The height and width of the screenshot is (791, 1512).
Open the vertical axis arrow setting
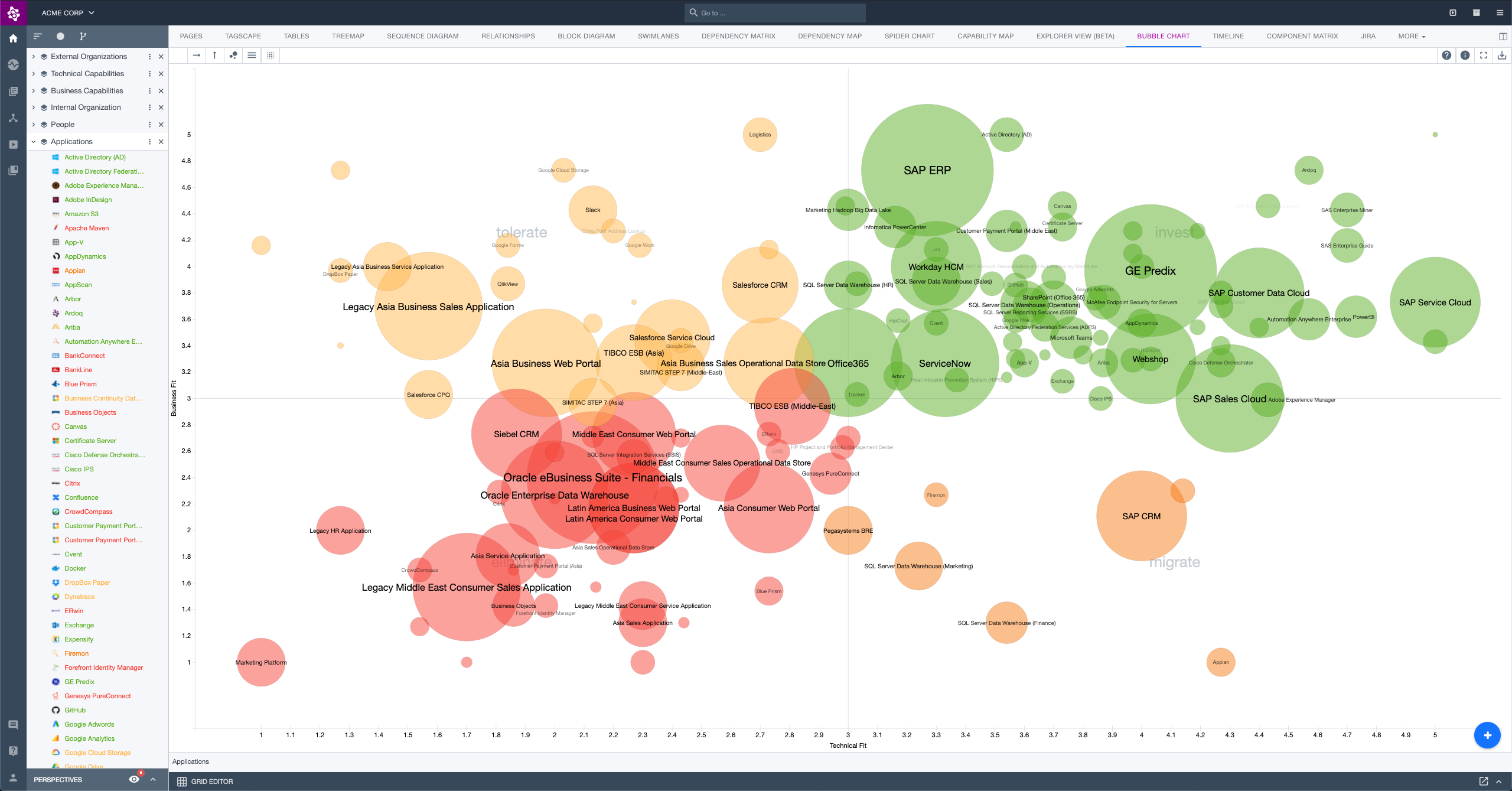(x=214, y=56)
